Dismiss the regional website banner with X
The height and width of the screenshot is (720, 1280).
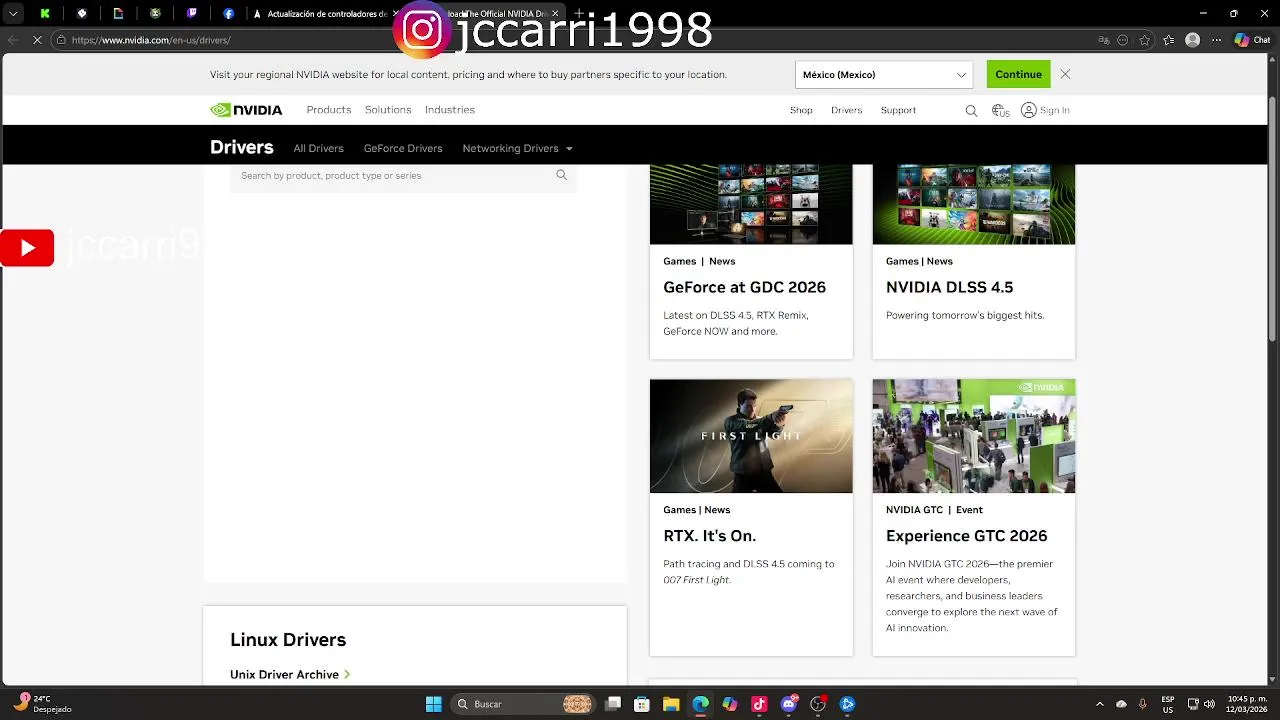pyautogui.click(x=1065, y=74)
